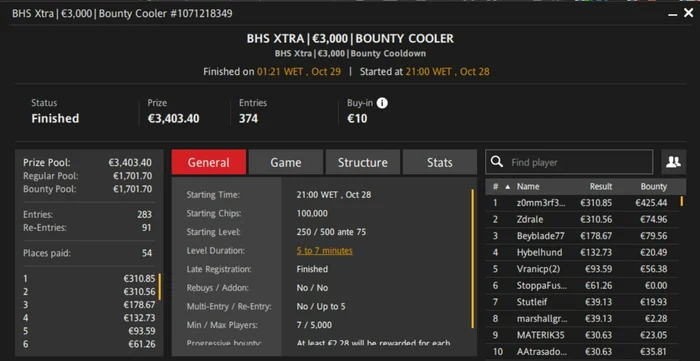Image resolution: width=700 pixels, height=361 pixels.
Task: Select player row StoppaFus...
Action: click(582, 286)
